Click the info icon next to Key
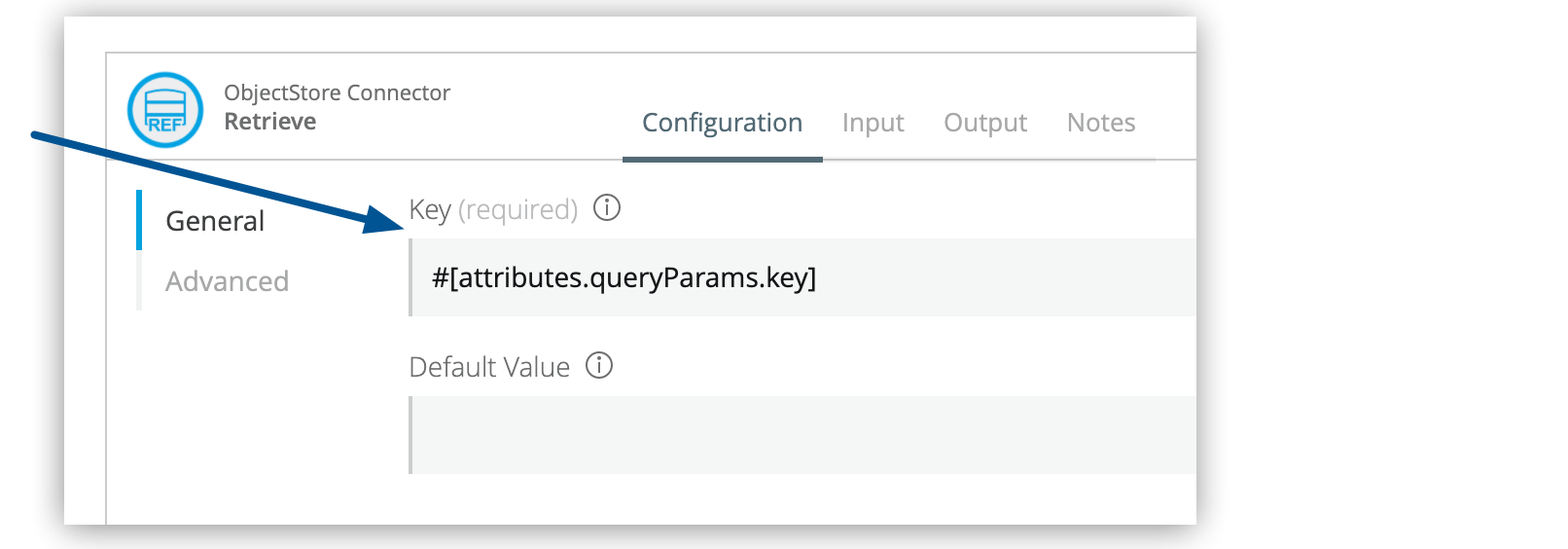Viewport: 1568px width, 549px height. coord(607,207)
